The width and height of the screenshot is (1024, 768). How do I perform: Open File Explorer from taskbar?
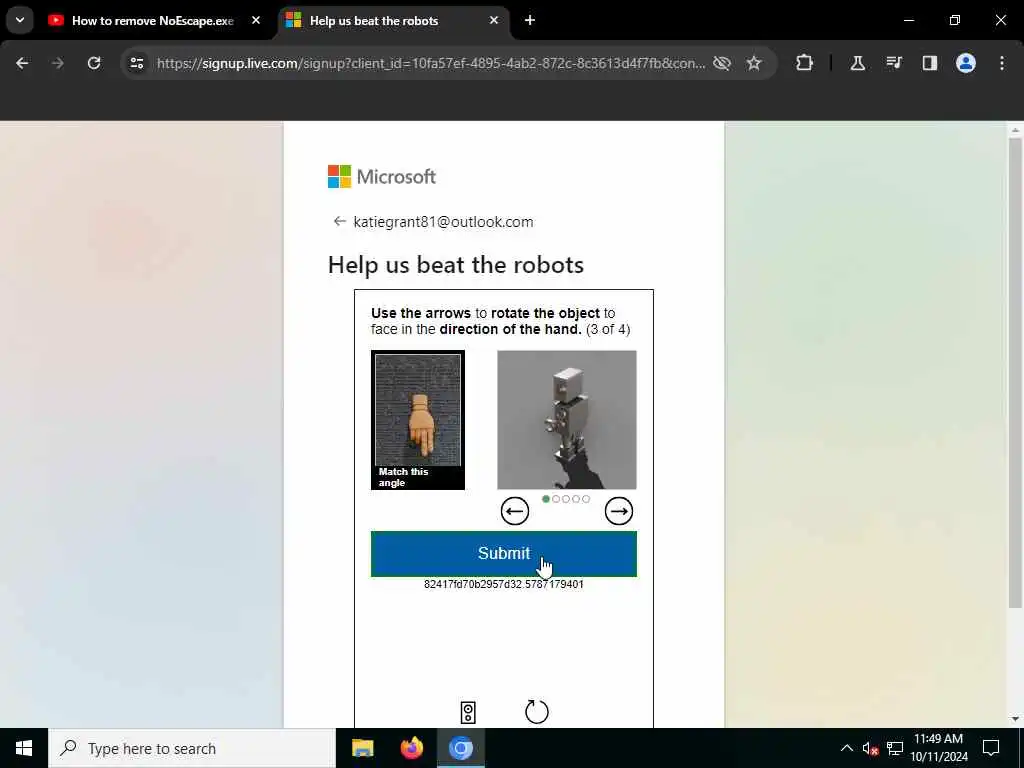[362, 748]
